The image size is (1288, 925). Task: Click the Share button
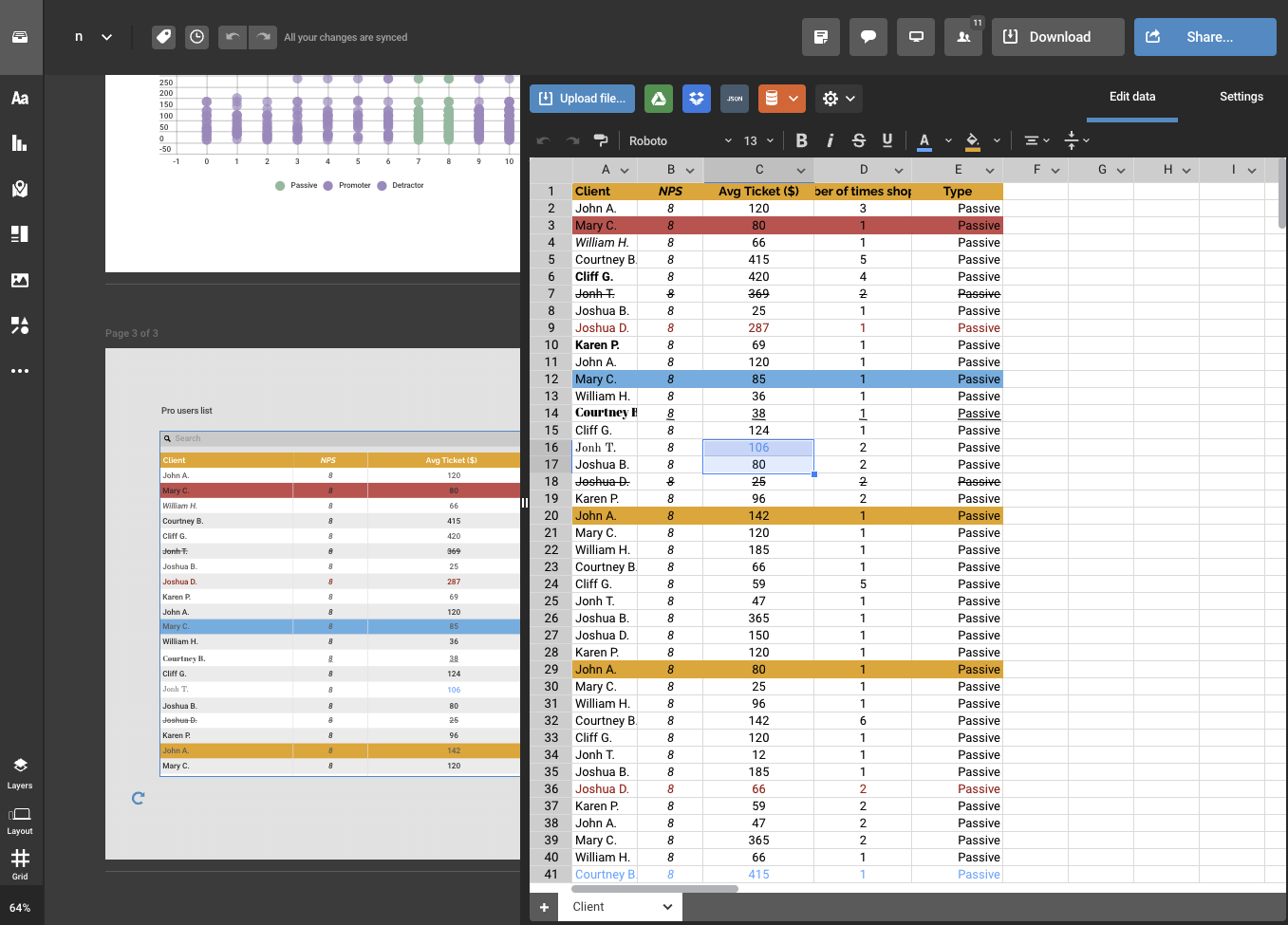pyautogui.click(x=1204, y=37)
